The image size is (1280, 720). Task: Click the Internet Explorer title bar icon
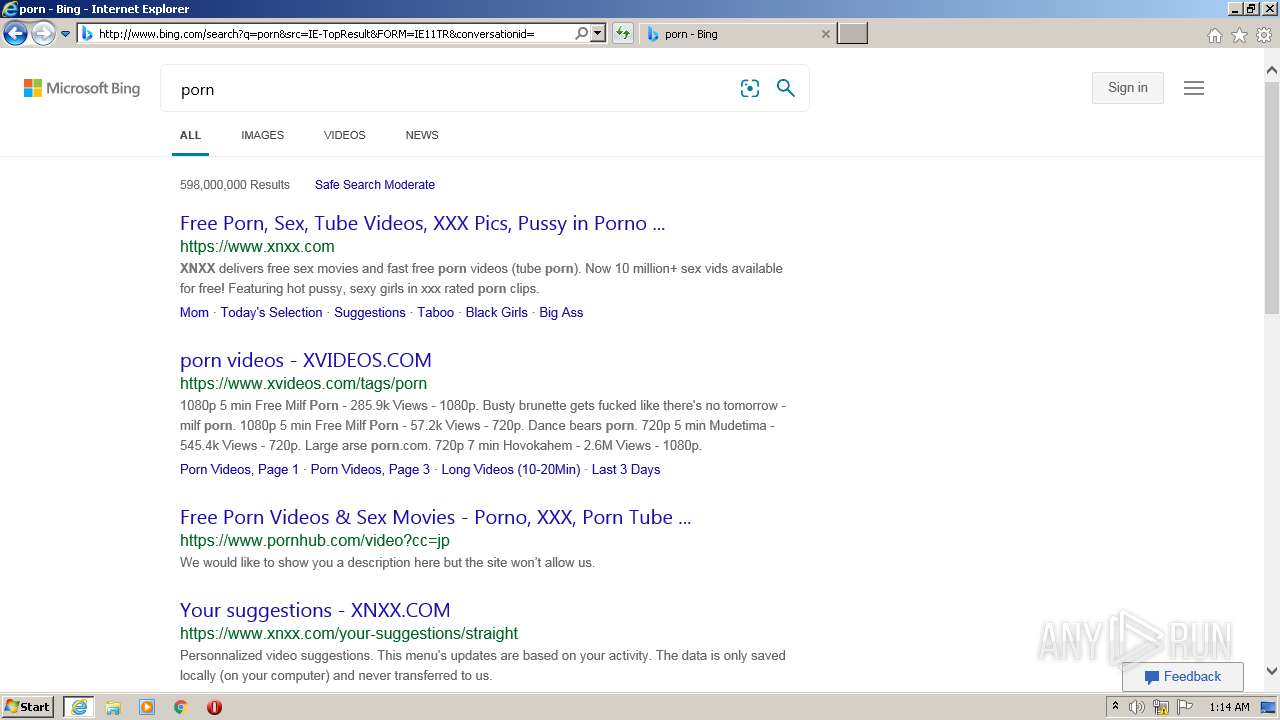9,9
